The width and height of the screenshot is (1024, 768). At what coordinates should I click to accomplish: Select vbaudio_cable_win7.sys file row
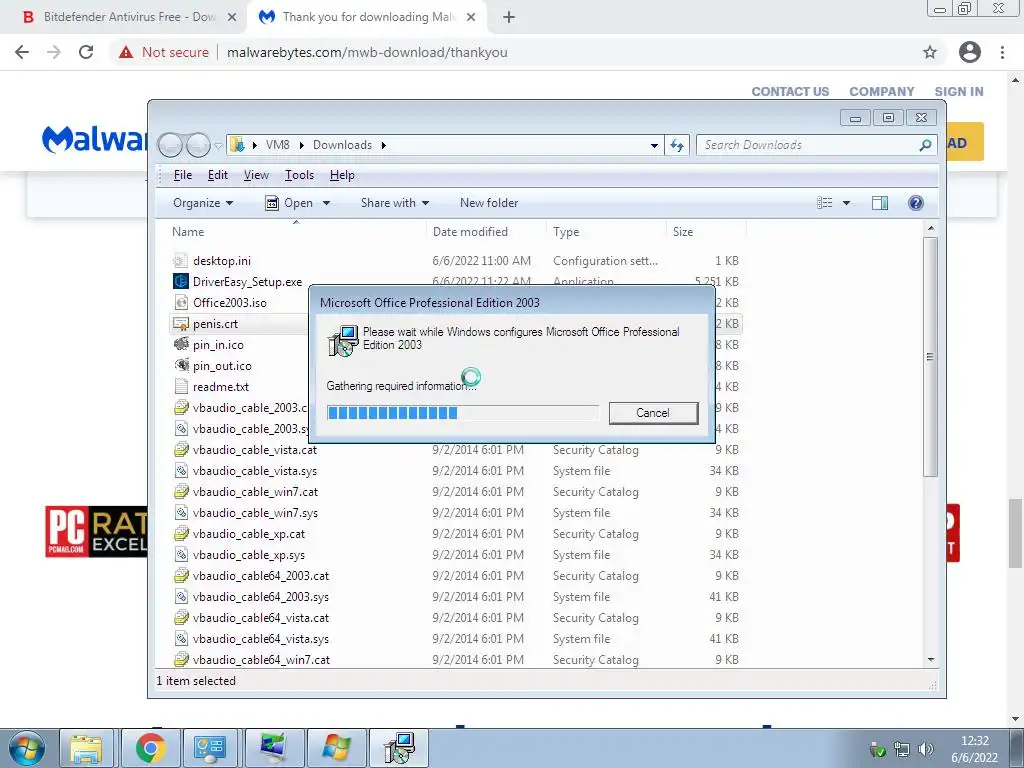(x=456, y=513)
